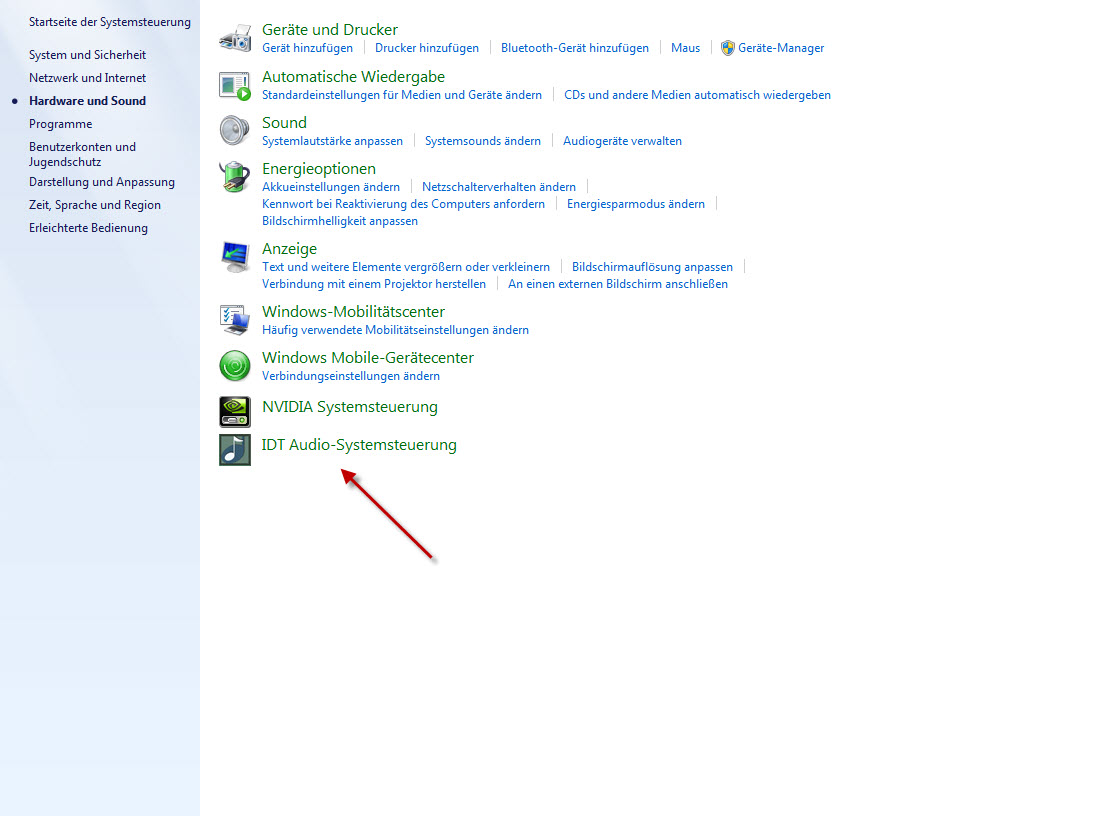Viewport: 1115px width, 816px height.
Task: Open Bluetooth-Gerät hinzufügen link
Action: pos(574,48)
